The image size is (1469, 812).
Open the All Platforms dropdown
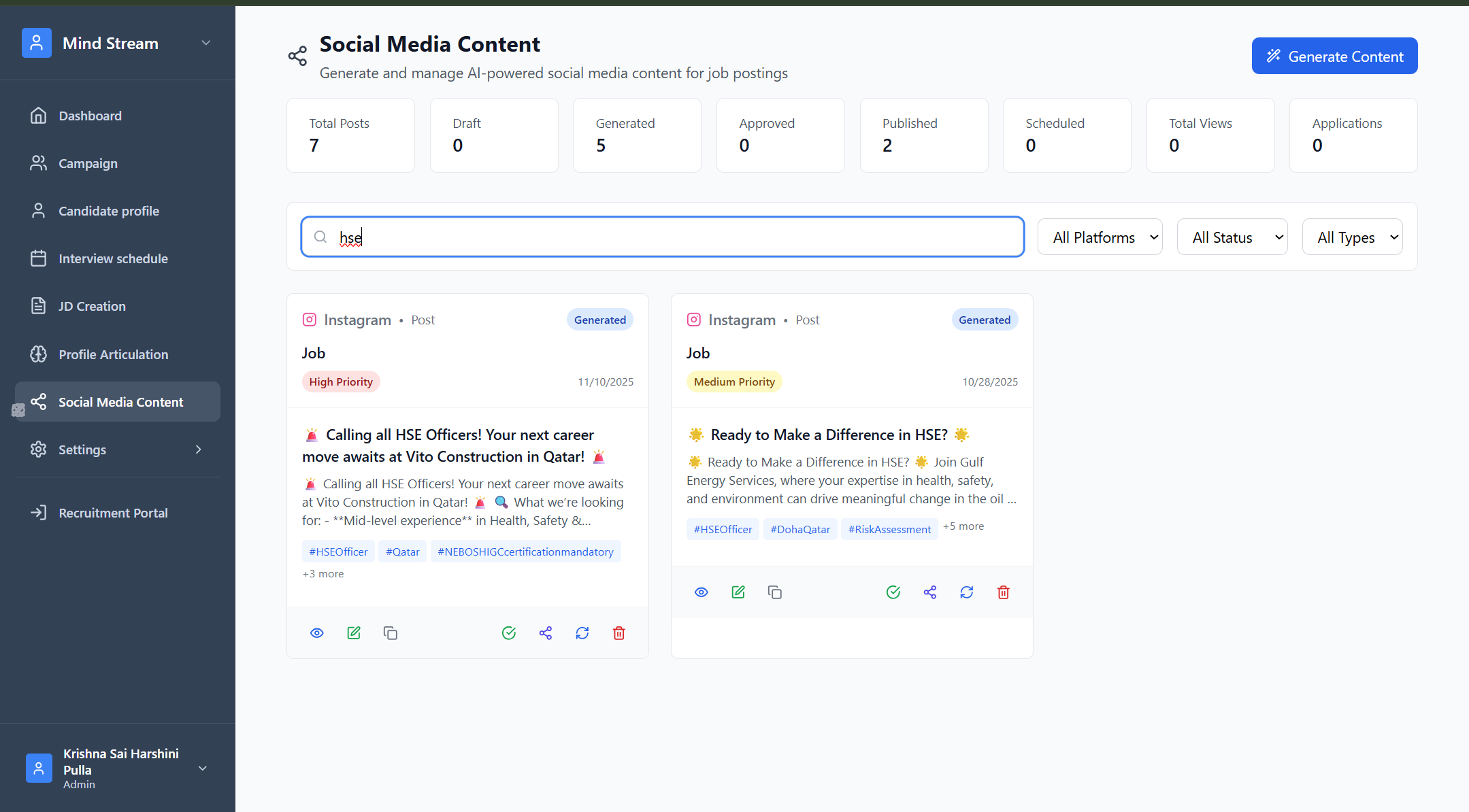click(1100, 237)
